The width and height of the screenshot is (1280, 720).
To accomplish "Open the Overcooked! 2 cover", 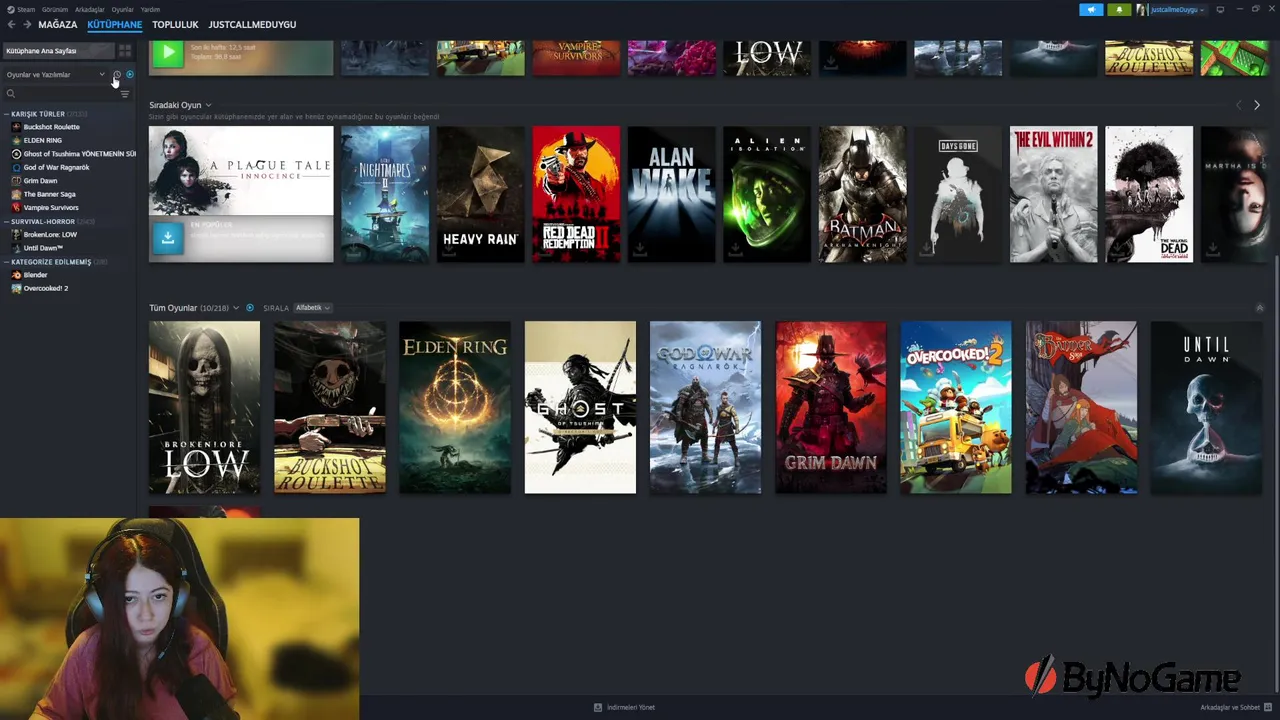I will pyautogui.click(x=956, y=407).
